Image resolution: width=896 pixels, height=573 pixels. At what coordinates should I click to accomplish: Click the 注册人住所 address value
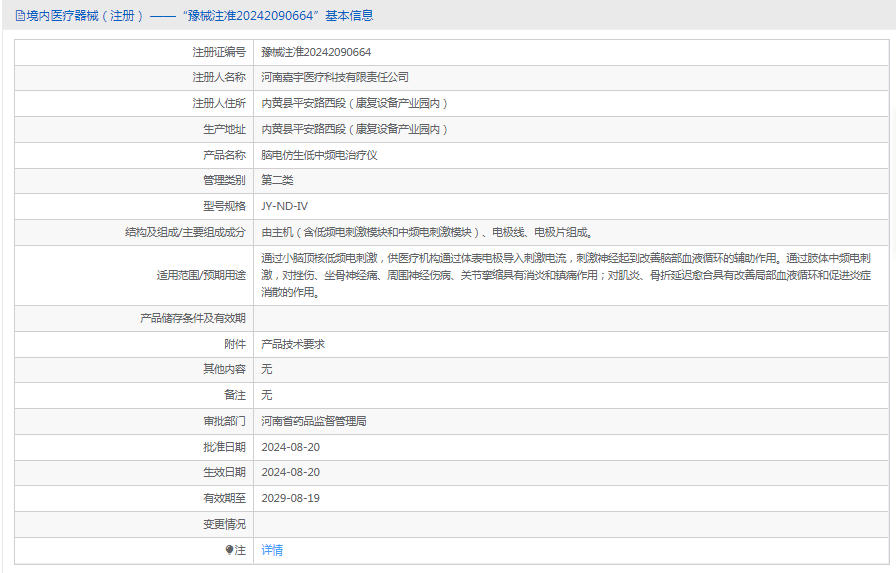click(354, 103)
